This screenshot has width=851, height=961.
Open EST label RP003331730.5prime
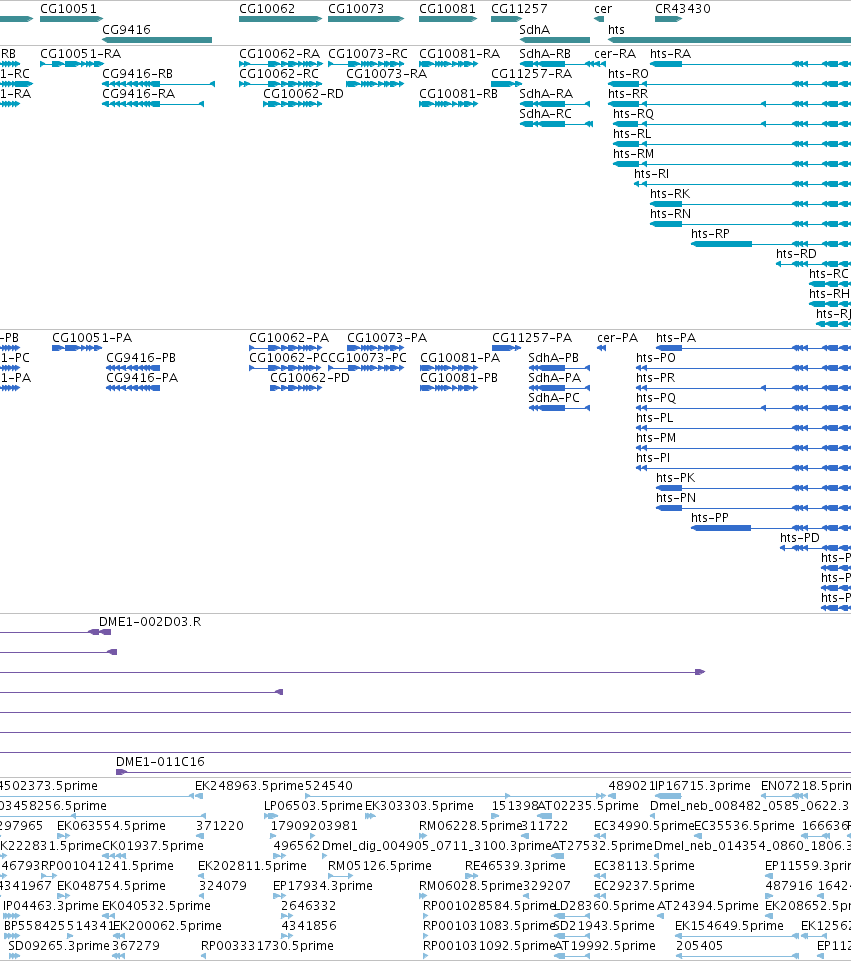point(267,946)
